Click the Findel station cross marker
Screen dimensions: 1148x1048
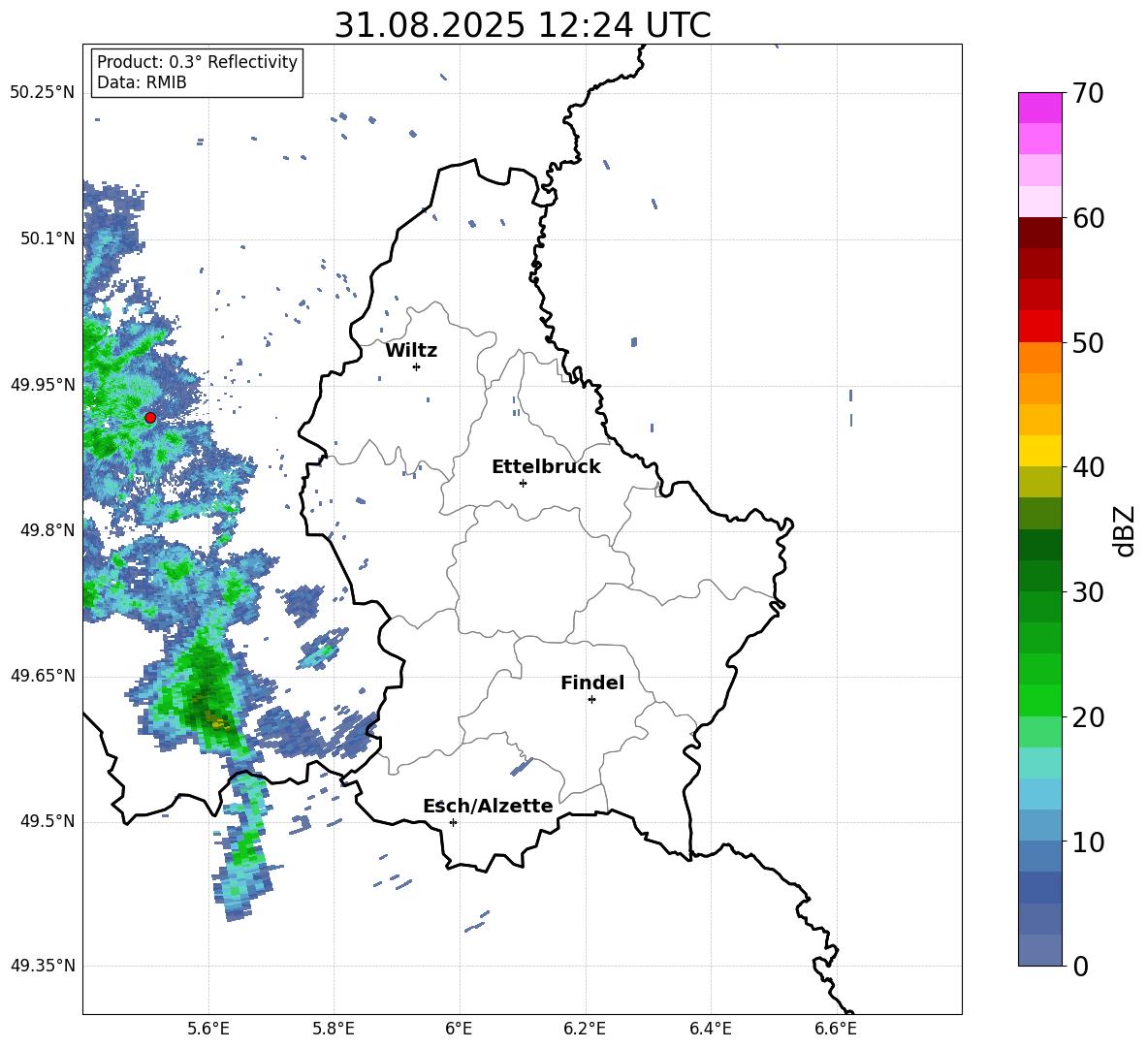coord(591,699)
